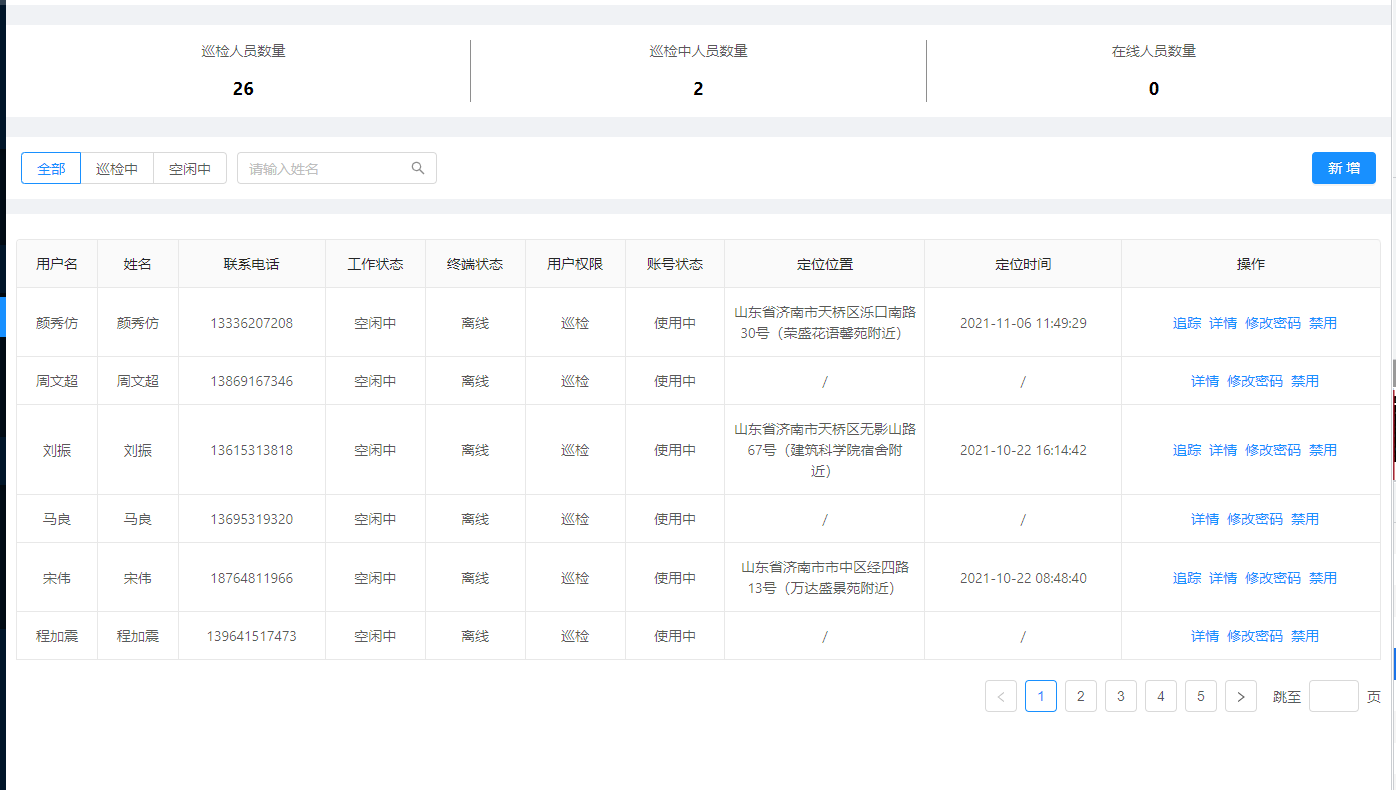Click the 请输入姓名 search field
Viewport: 1396px width, 790px height.
320,168
